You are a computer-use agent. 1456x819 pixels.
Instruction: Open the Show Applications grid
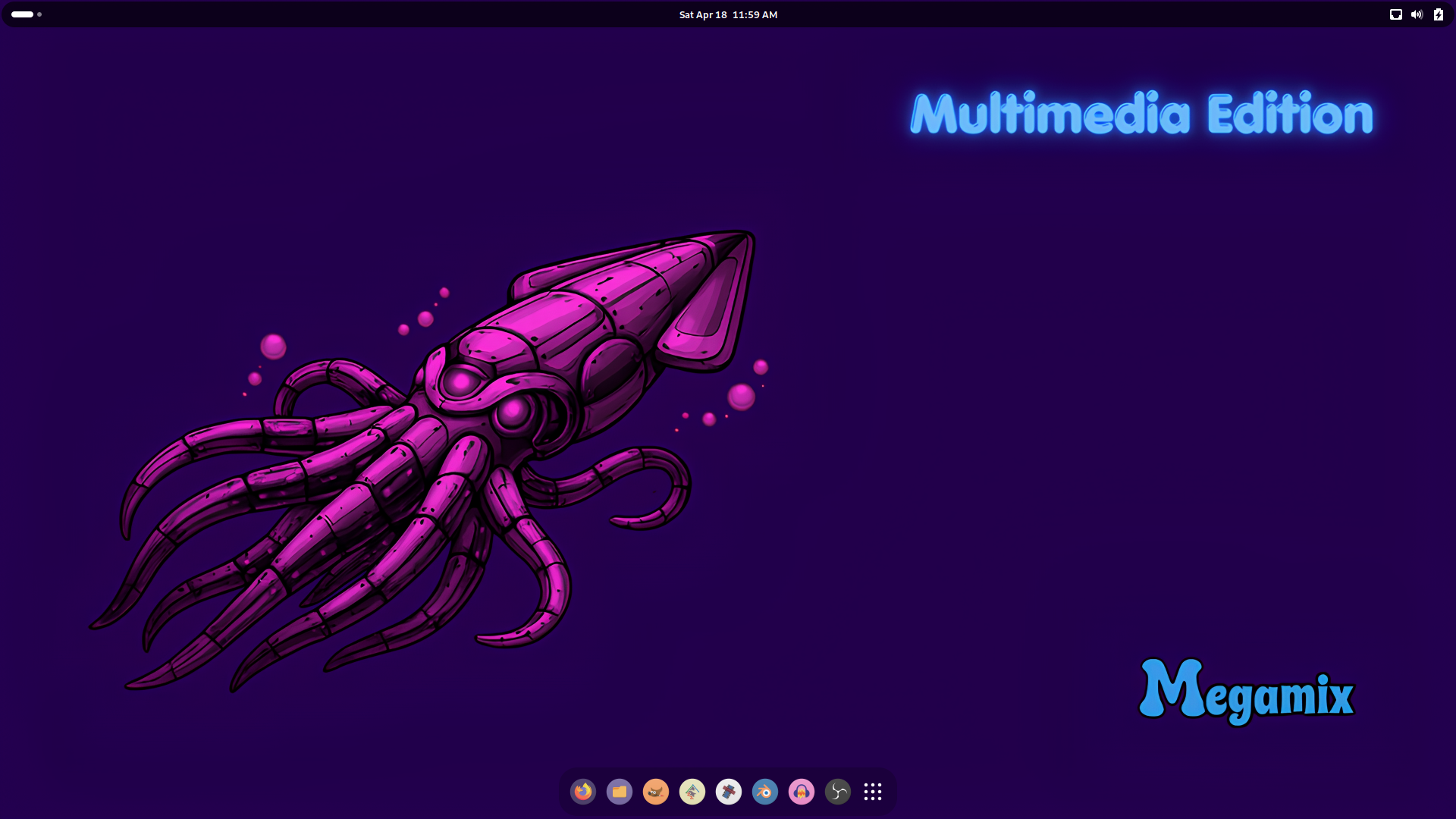(x=873, y=792)
